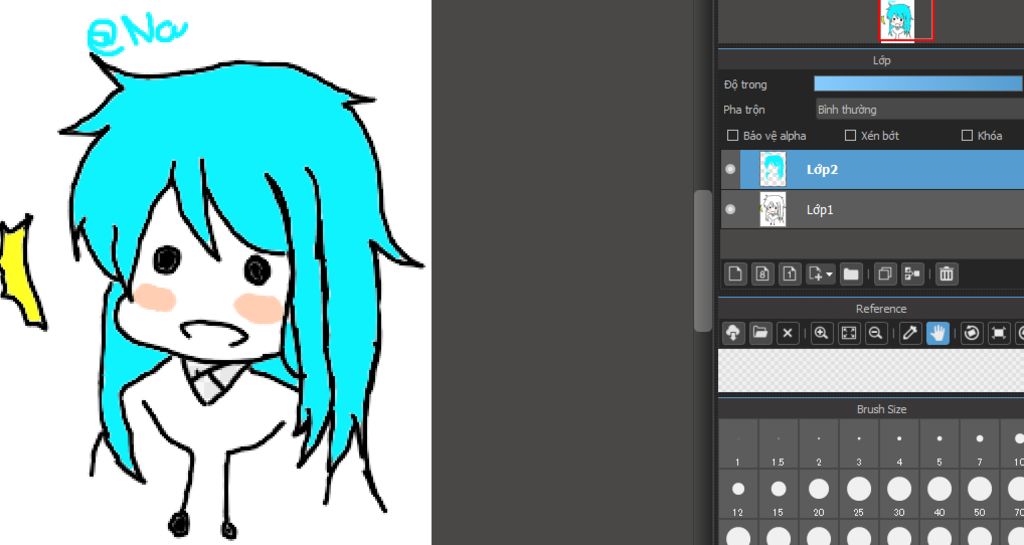Enable the Xén bớt clipping checkbox
The image size is (1024, 545).
point(850,136)
